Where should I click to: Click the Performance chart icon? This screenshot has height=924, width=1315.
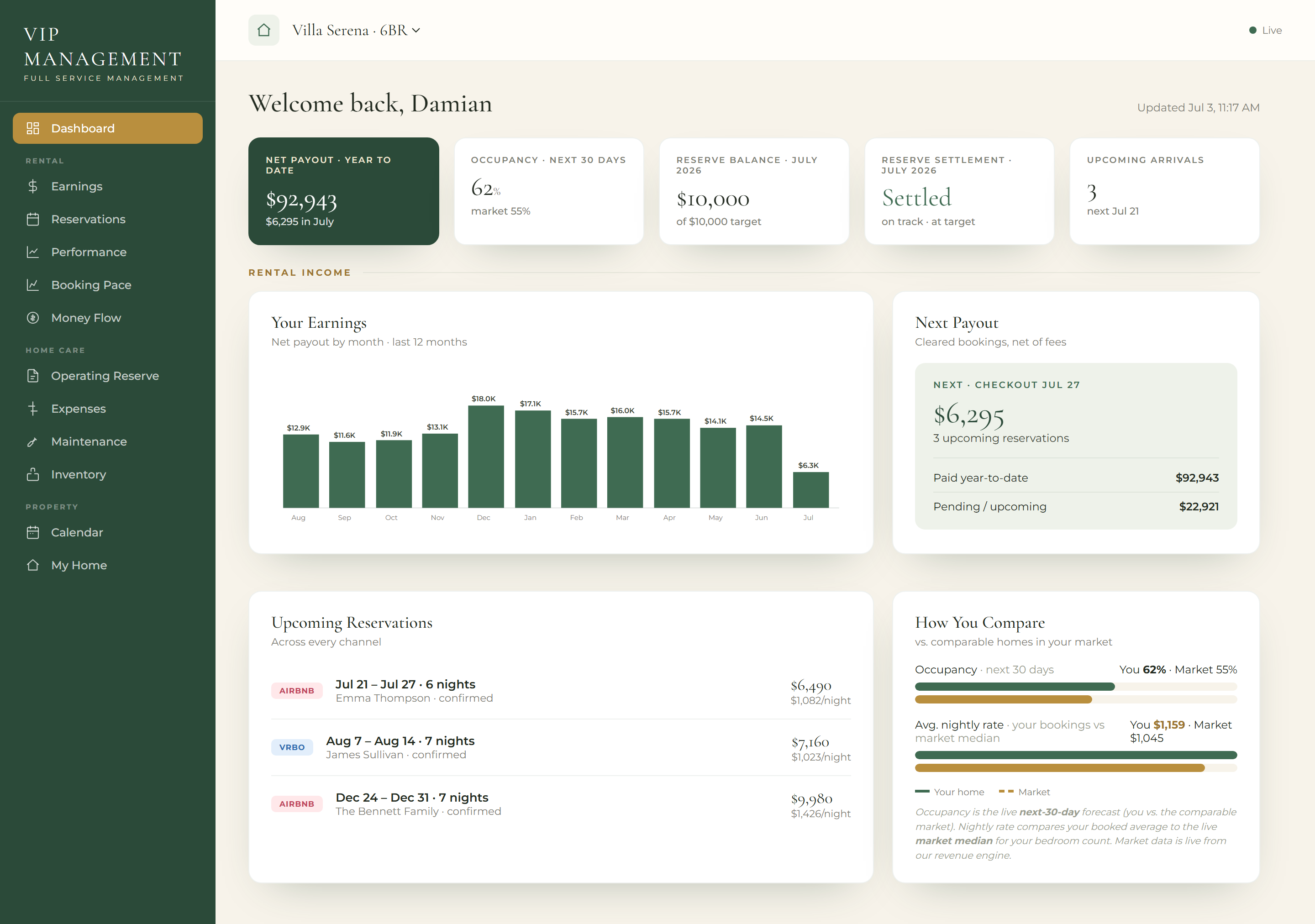coord(32,252)
